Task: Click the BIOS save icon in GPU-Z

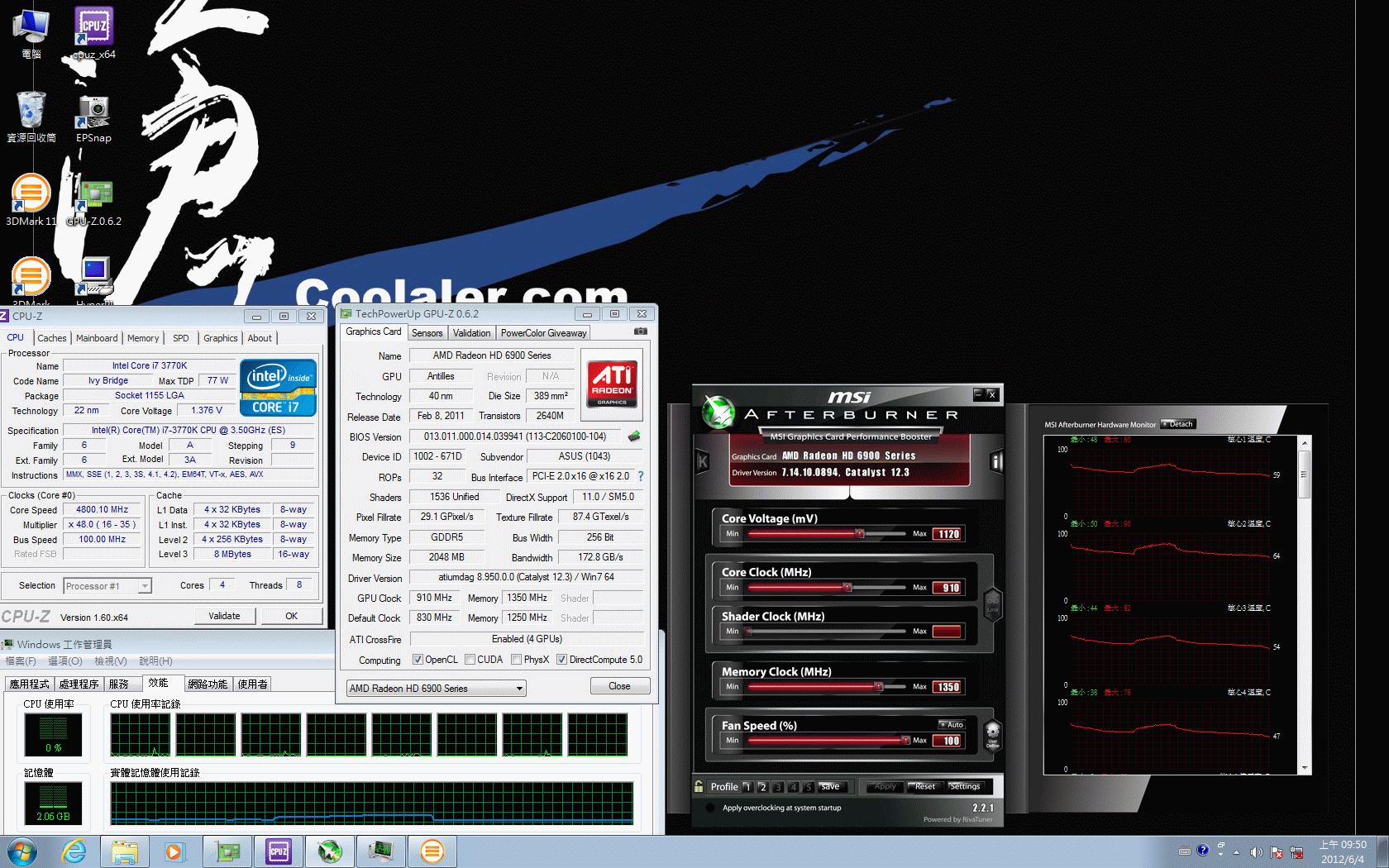Action: 634,436
